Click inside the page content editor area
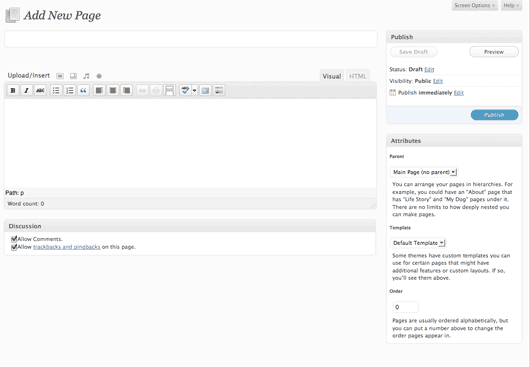The image size is (530, 367). (190, 143)
